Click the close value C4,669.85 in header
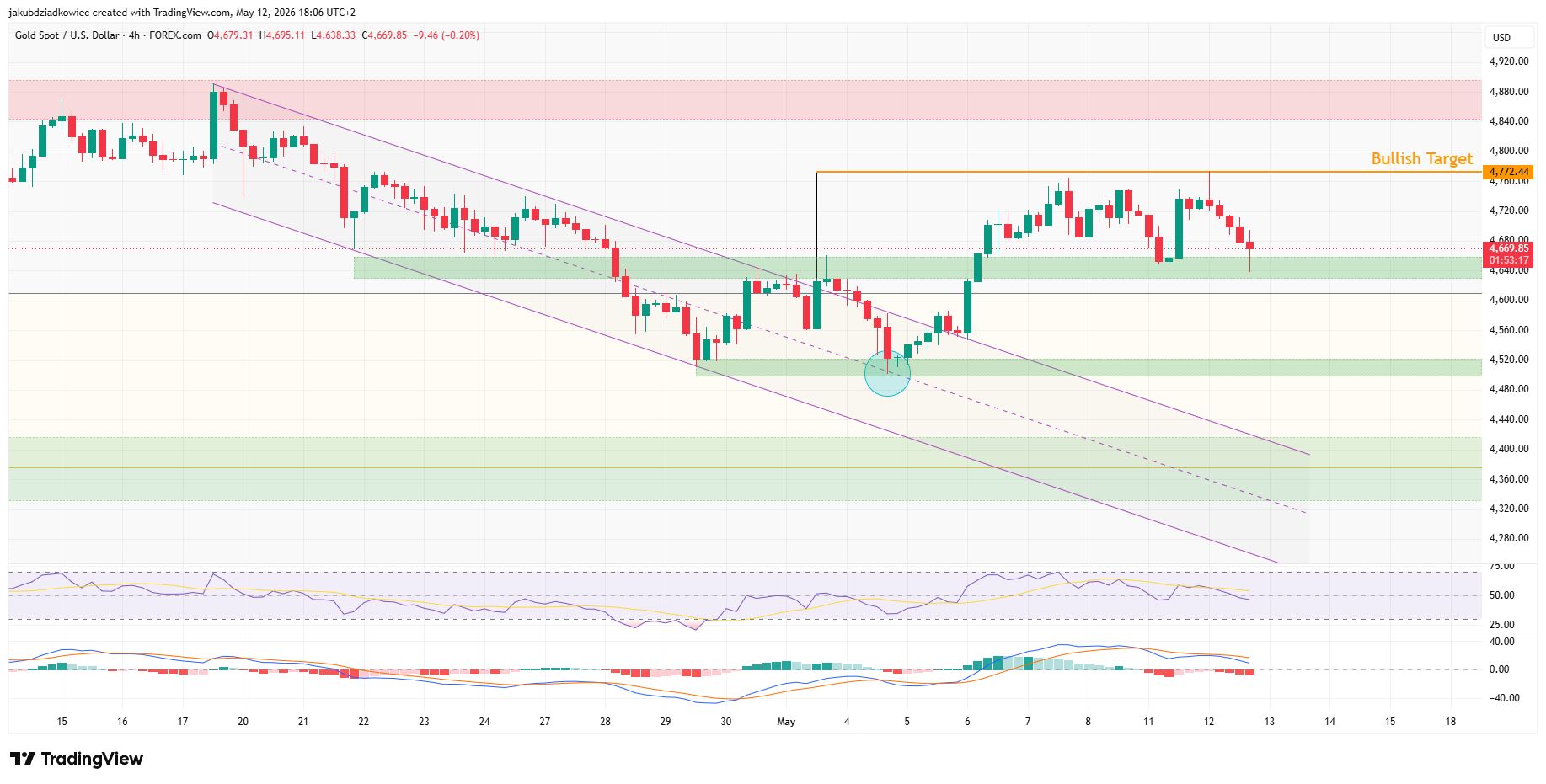1546x784 pixels. 384,35
